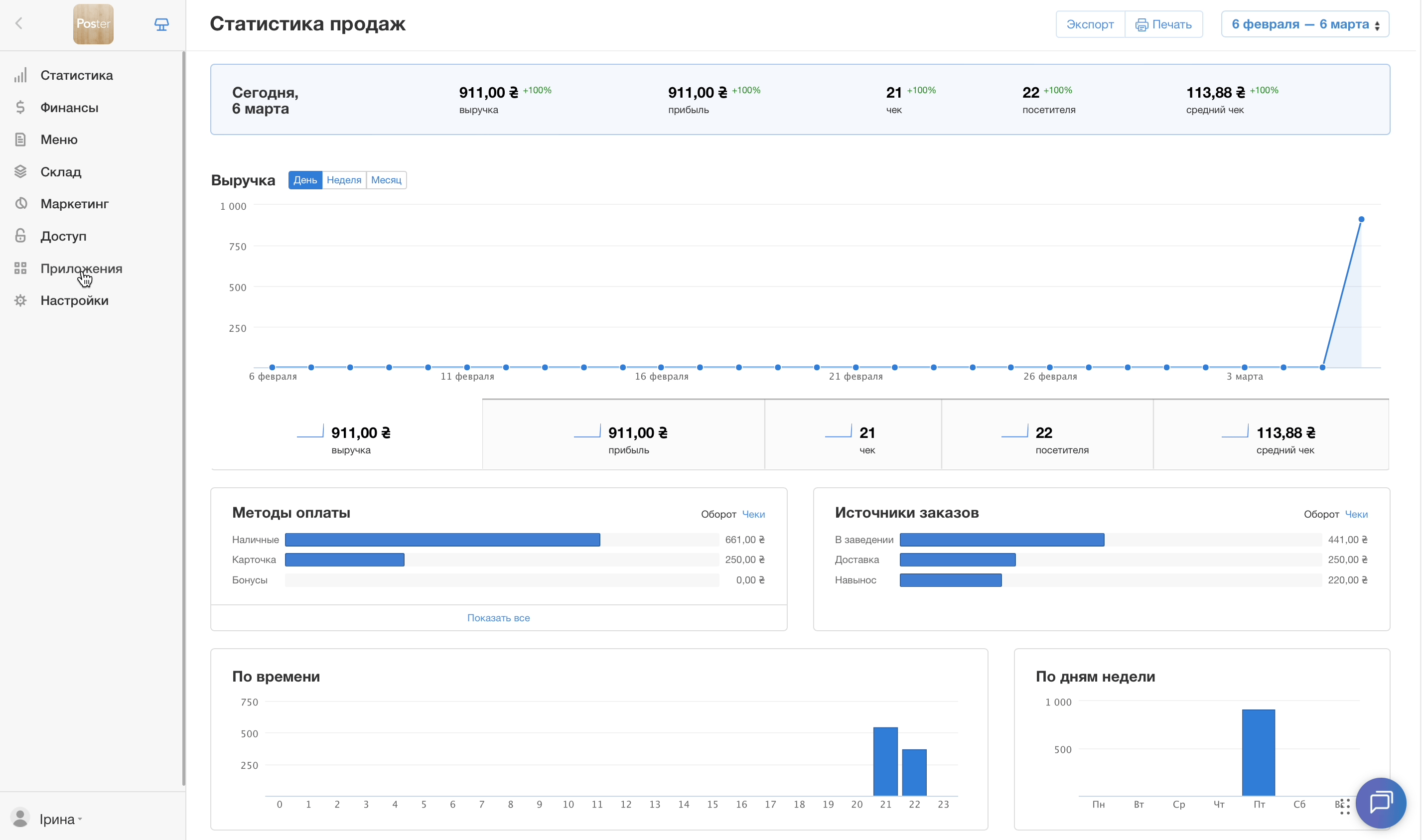Open the POS terminal icon in header
1422x840 pixels.
[x=161, y=24]
